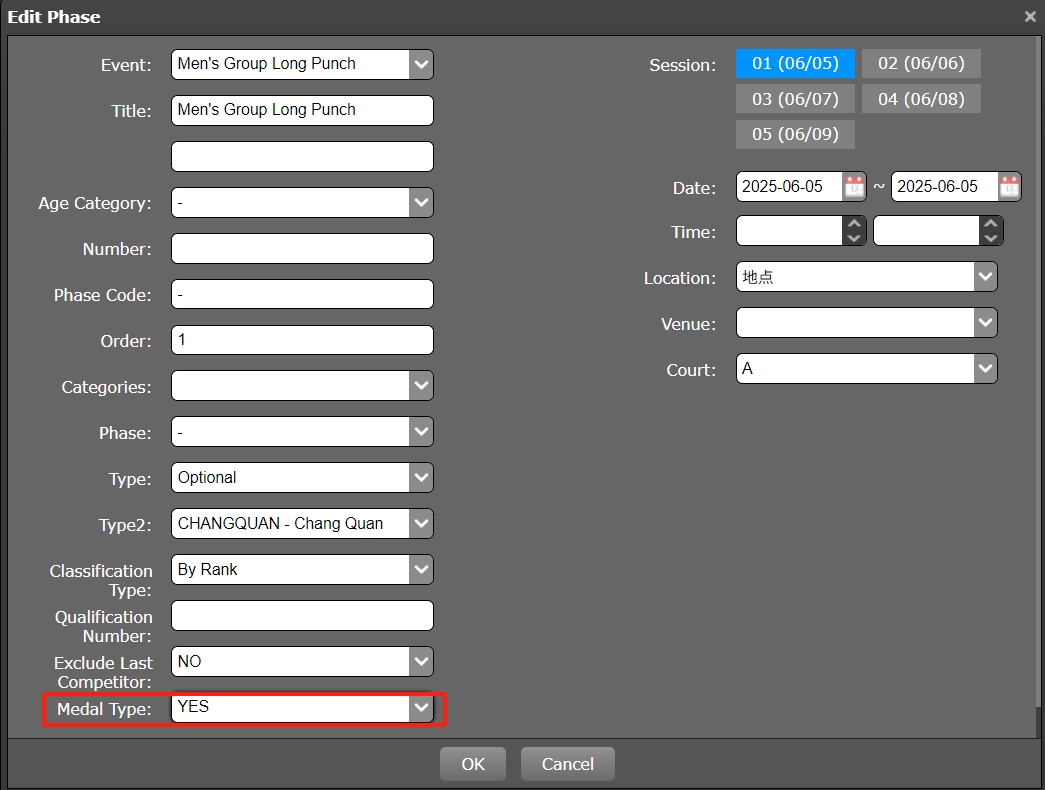Choose session 04 (06/08)
Screen dimensions: 1045x790
tap(921, 98)
